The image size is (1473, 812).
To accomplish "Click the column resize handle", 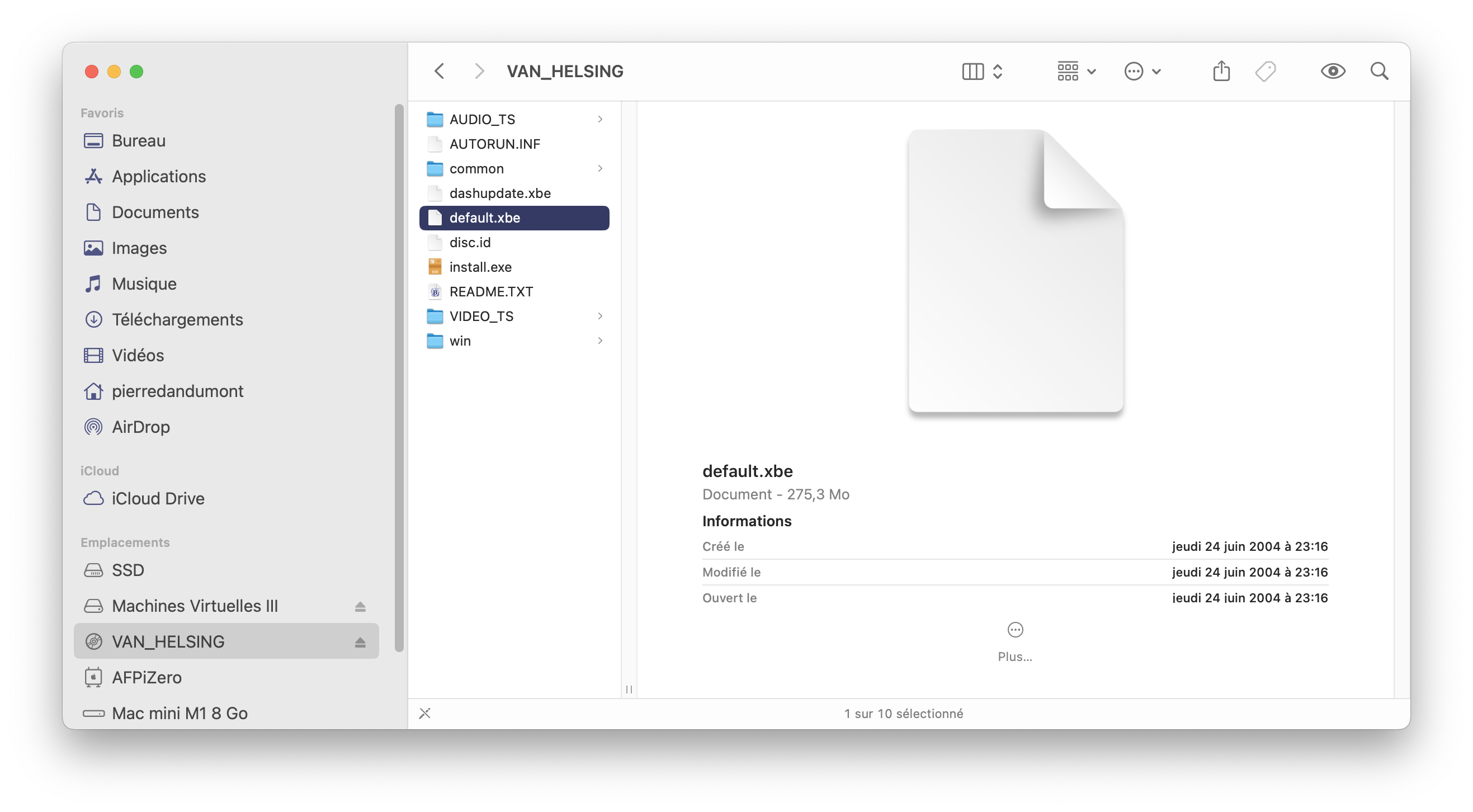I will (629, 689).
